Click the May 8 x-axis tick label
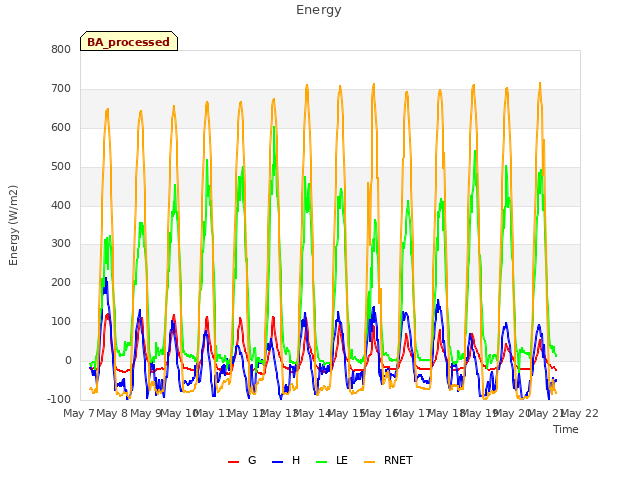 tap(112, 413)
